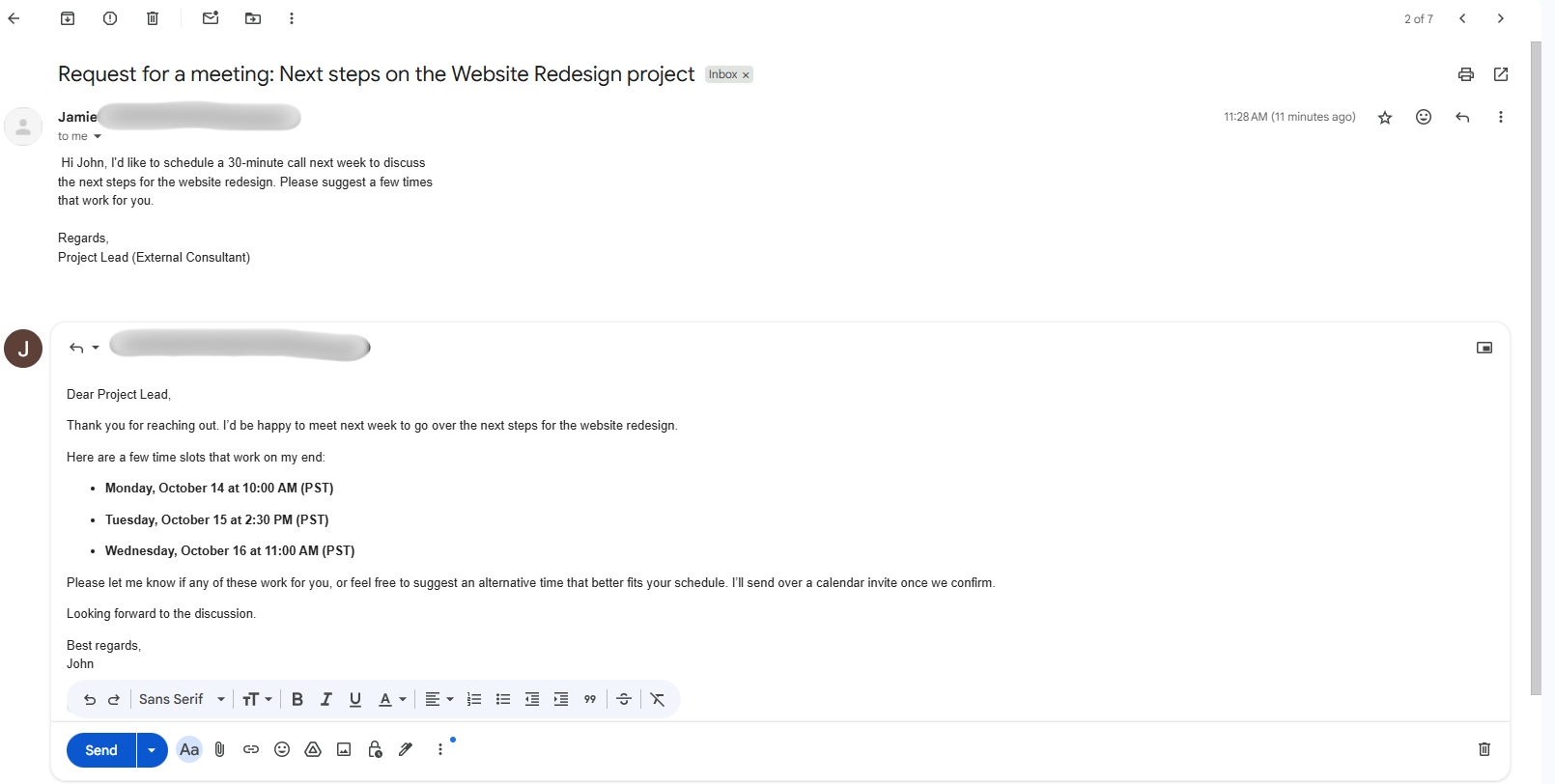Remove the Inbox label

746,75
